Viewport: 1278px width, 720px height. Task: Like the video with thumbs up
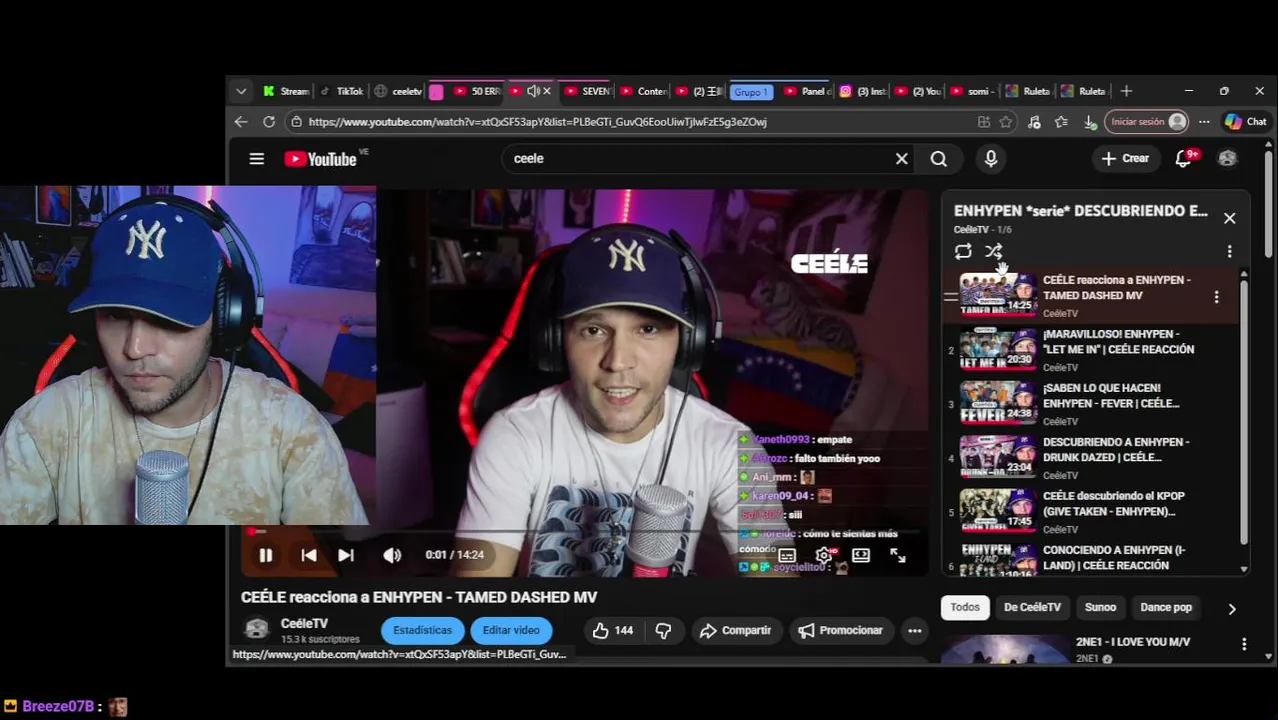click(x=612, y=630)
